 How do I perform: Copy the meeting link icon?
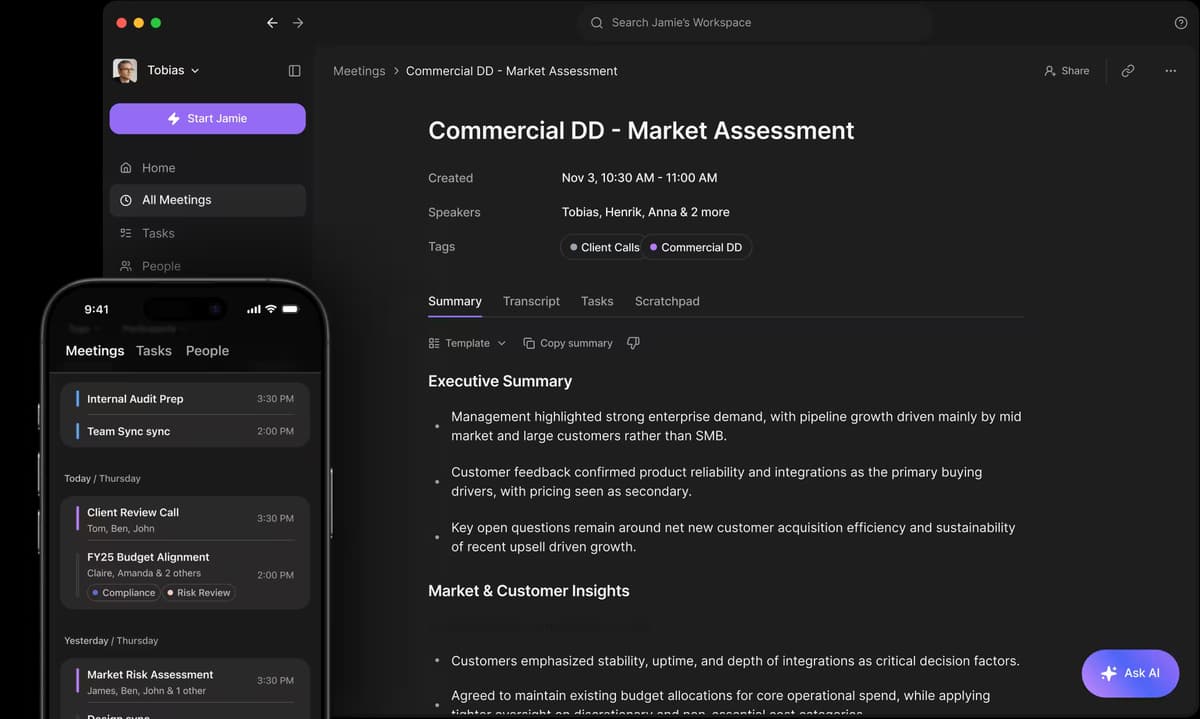pyautogui.click(x=1128, y=71)
